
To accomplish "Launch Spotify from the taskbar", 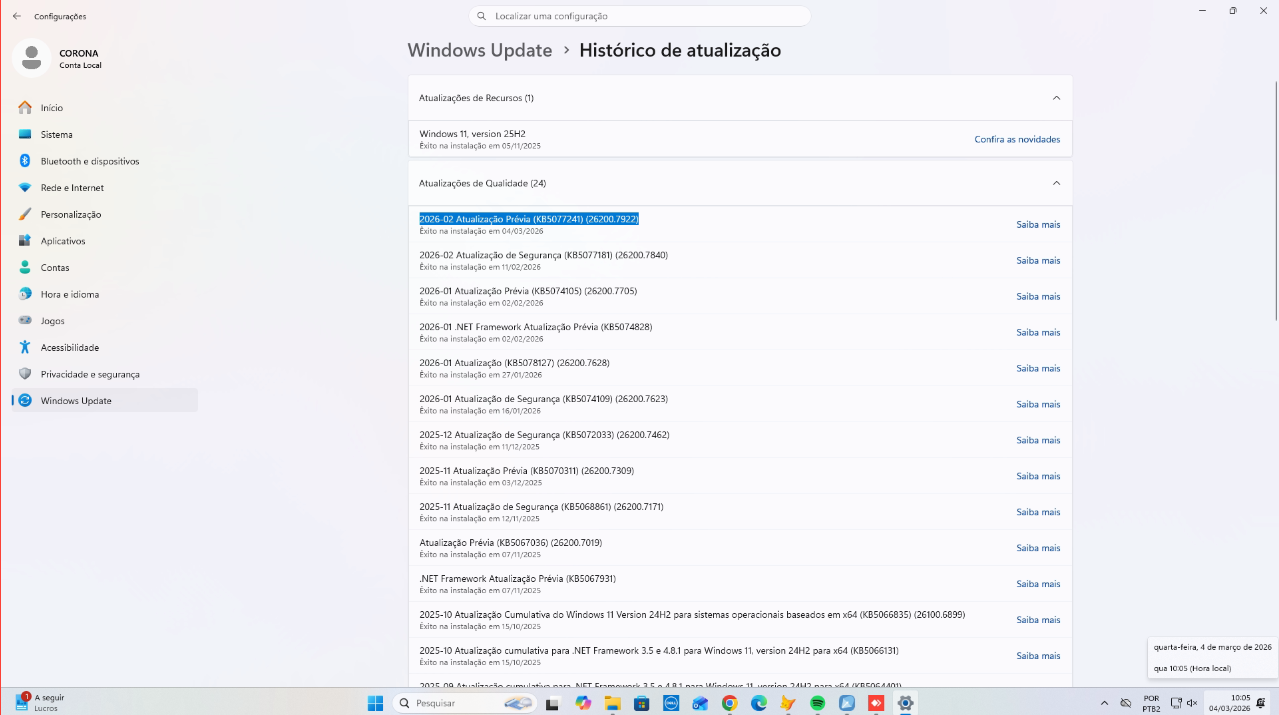I will point(817,703).
